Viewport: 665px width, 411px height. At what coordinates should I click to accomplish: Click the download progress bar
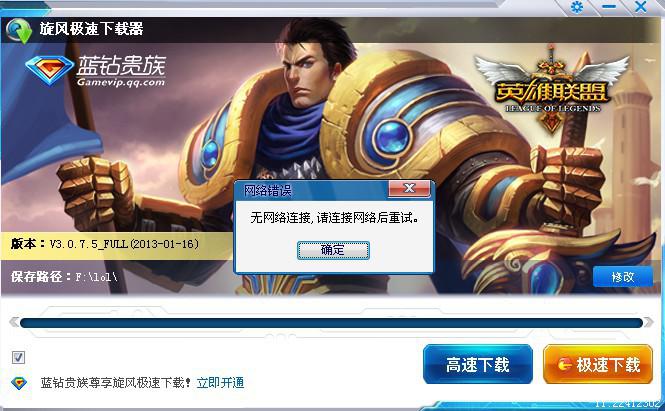click(331, 323)
